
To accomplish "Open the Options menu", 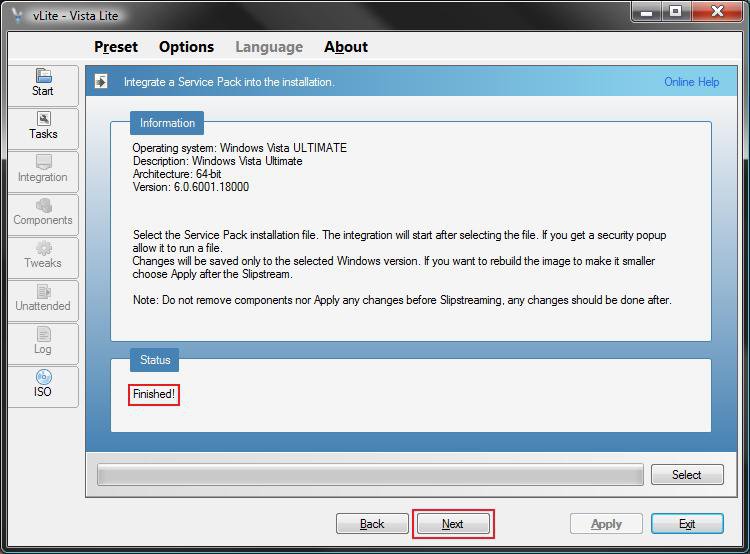I will click(x=187, y=47).
